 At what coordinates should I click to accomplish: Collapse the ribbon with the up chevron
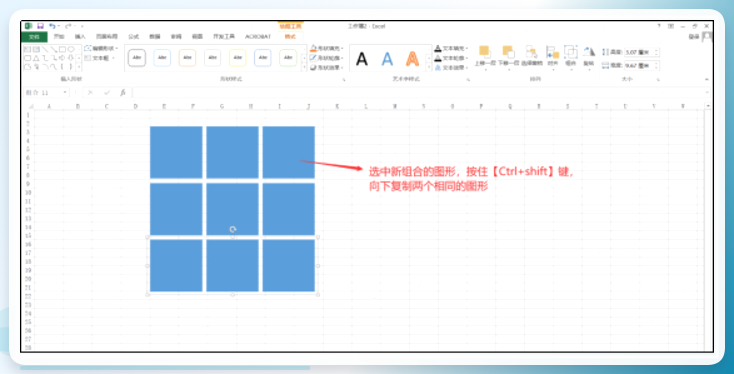(707, 79)
